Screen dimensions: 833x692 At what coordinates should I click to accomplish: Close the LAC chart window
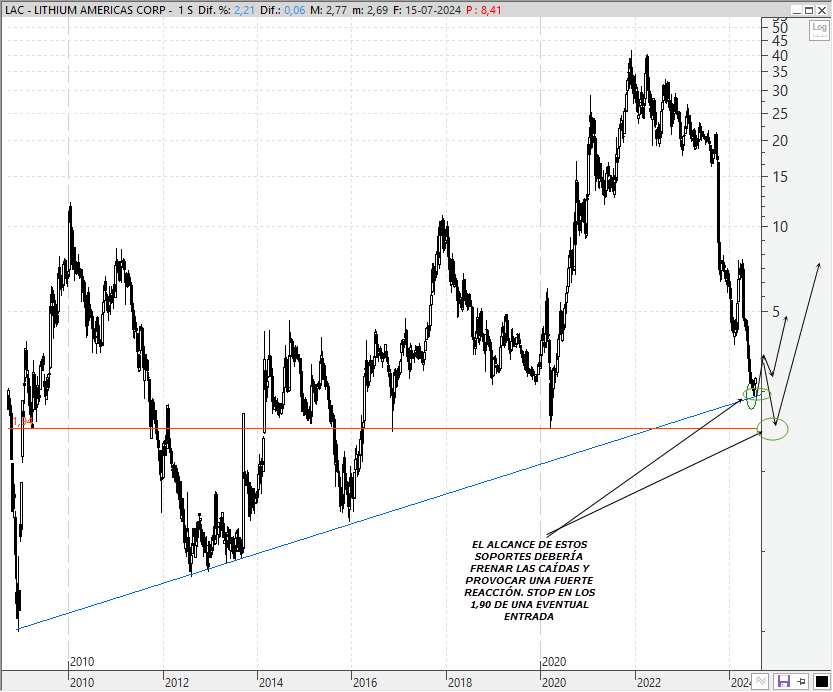821,10
